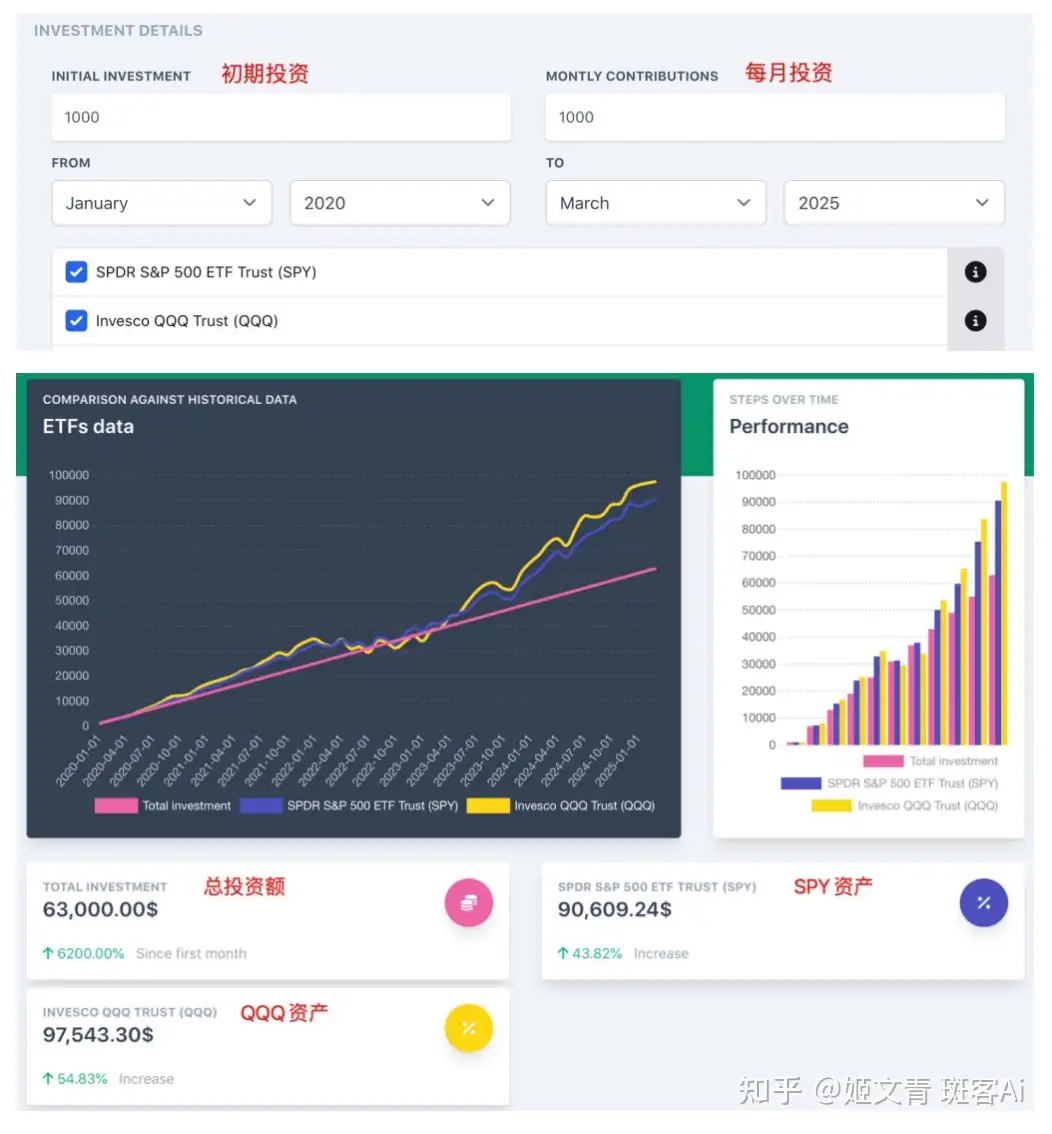1052x1134 pixels.
Task: Open the To year dropdown showing 2025
Action: pos(894,202)
